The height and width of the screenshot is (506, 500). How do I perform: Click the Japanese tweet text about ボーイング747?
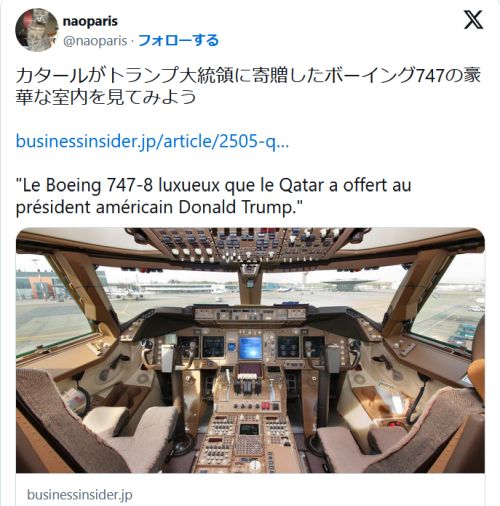248,86
